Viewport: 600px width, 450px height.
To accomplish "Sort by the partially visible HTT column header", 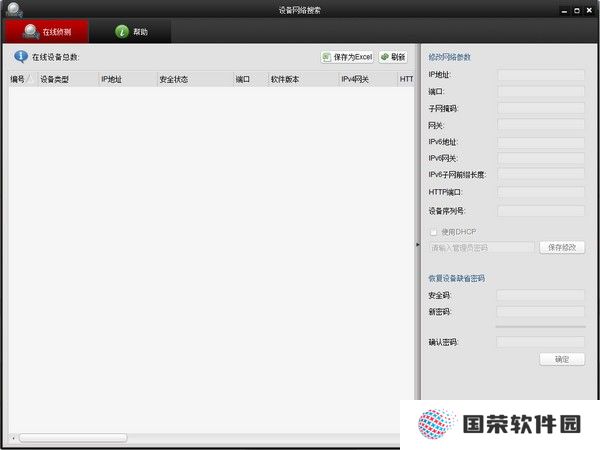I will [x=406, y=79].
